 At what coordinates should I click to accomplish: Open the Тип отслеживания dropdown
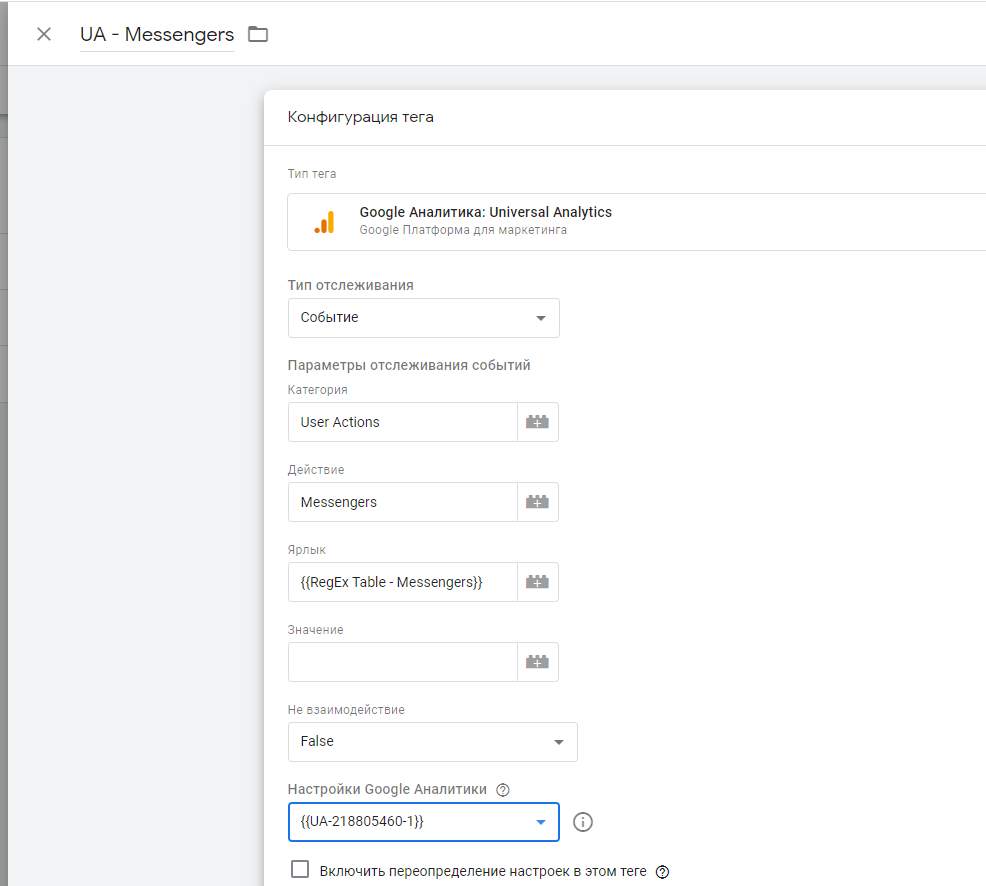click(423, 318)
